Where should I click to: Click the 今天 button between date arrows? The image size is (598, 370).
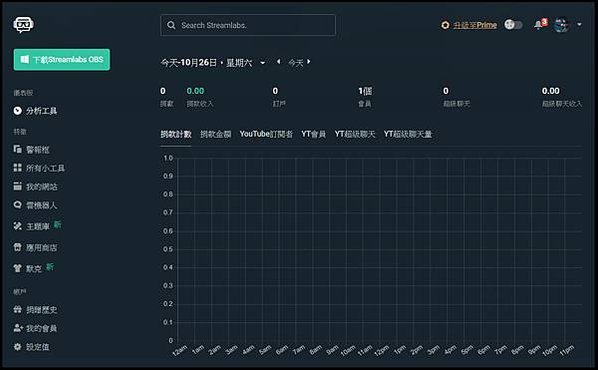tap(296, 63)
